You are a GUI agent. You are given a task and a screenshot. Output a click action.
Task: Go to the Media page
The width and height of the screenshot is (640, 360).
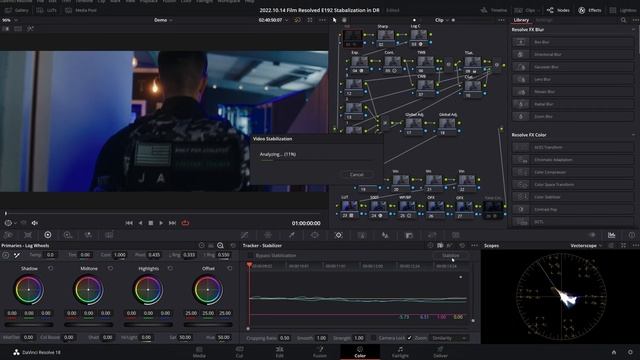point(199,352)
